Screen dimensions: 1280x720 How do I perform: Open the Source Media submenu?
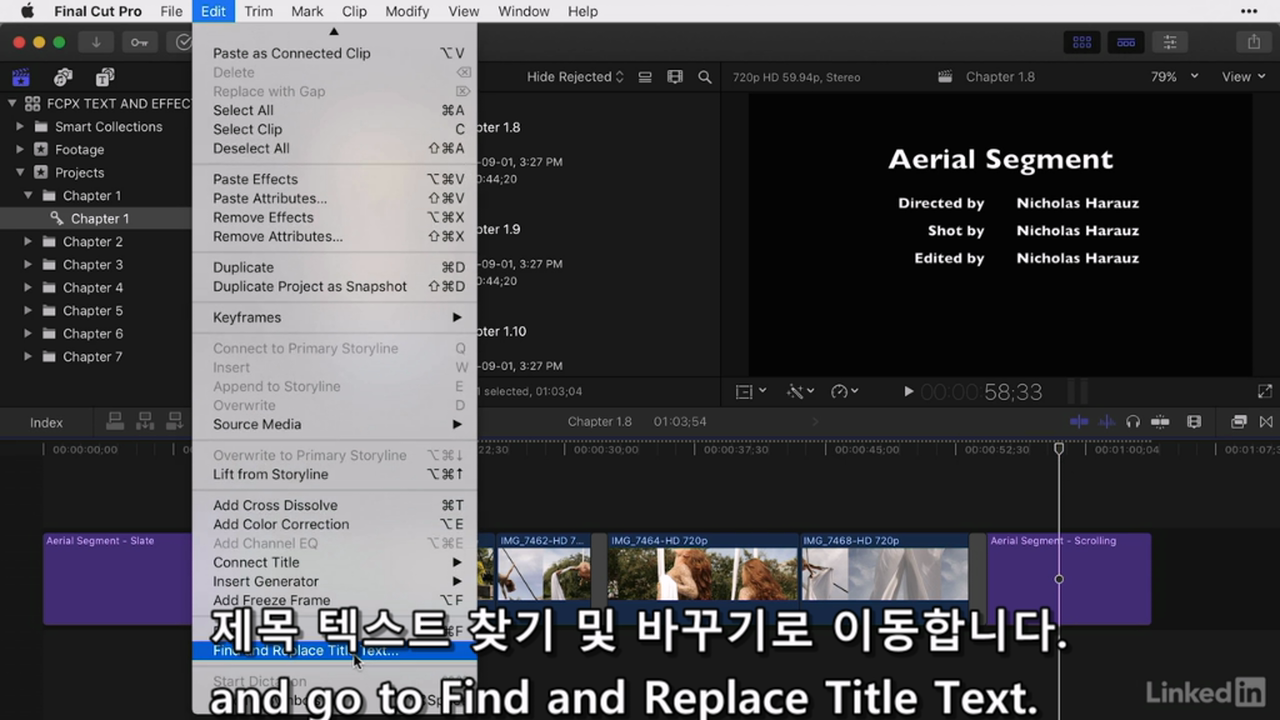334,424
